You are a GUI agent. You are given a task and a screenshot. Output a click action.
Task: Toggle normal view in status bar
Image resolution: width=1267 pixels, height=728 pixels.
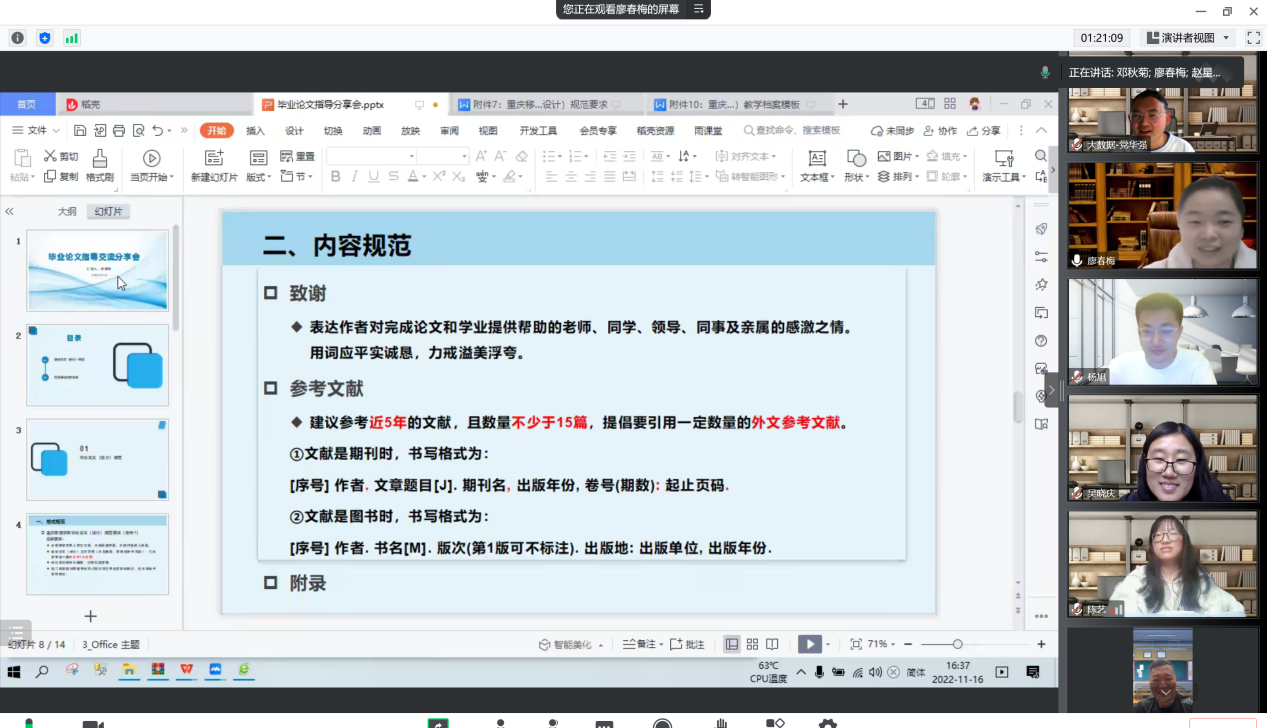pos(732,645)
